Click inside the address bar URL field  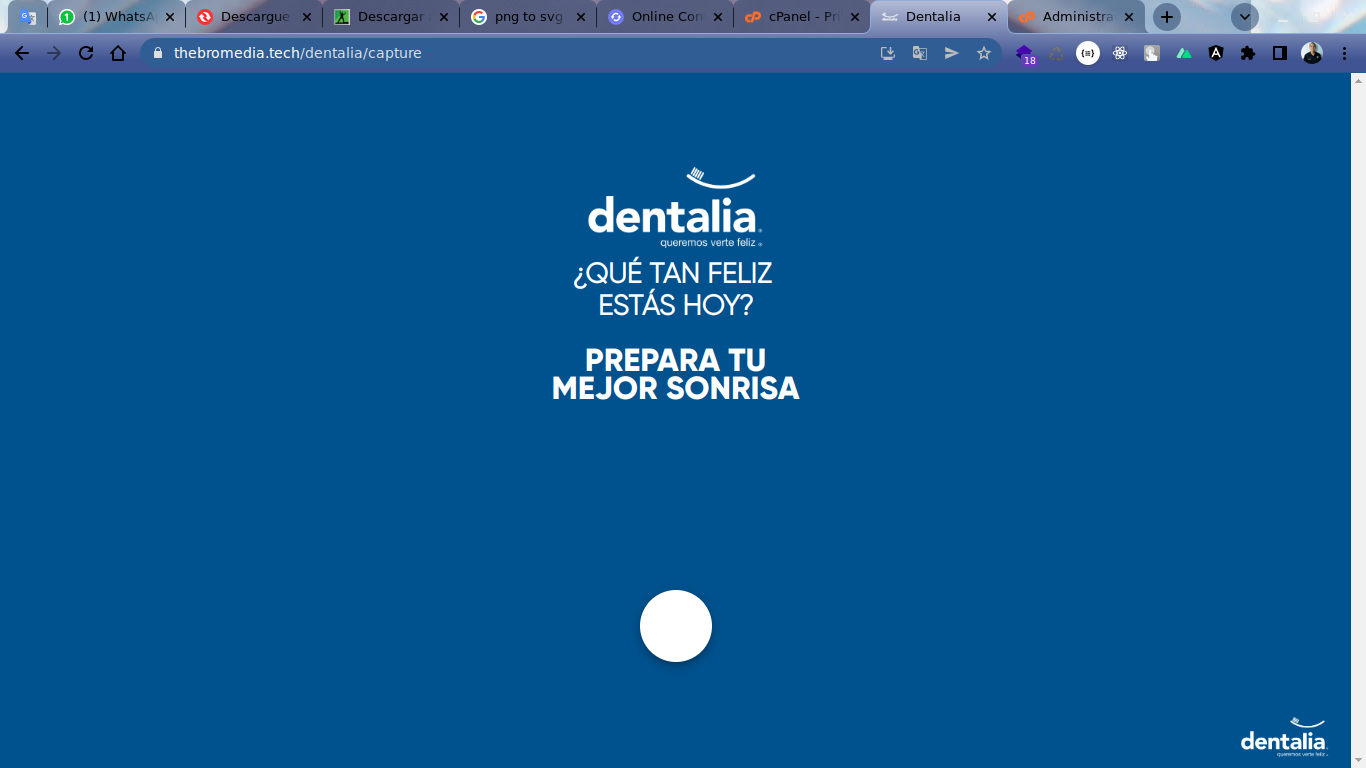400,53
